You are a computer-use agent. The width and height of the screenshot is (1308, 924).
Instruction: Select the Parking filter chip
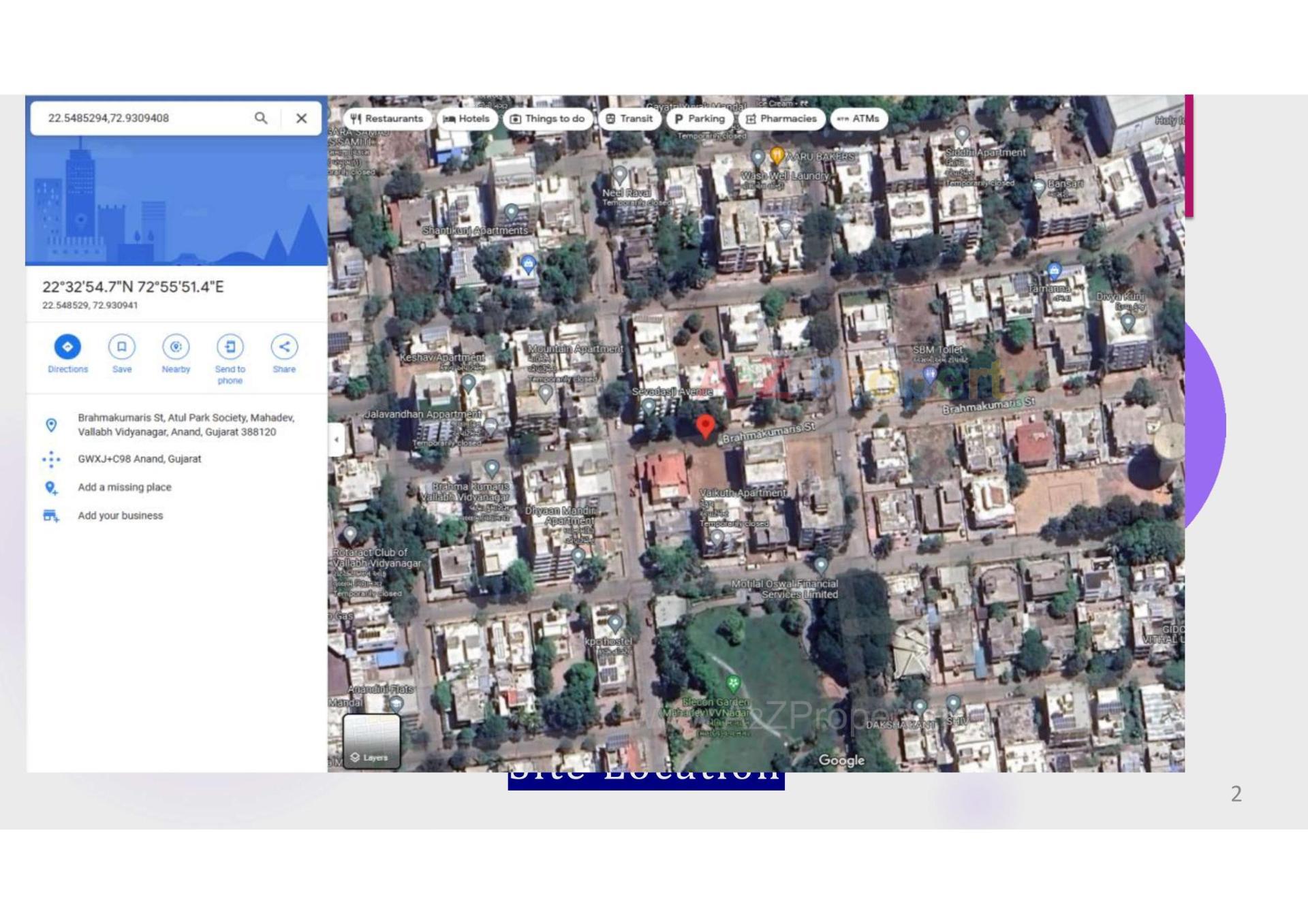[x=700, y=118]
